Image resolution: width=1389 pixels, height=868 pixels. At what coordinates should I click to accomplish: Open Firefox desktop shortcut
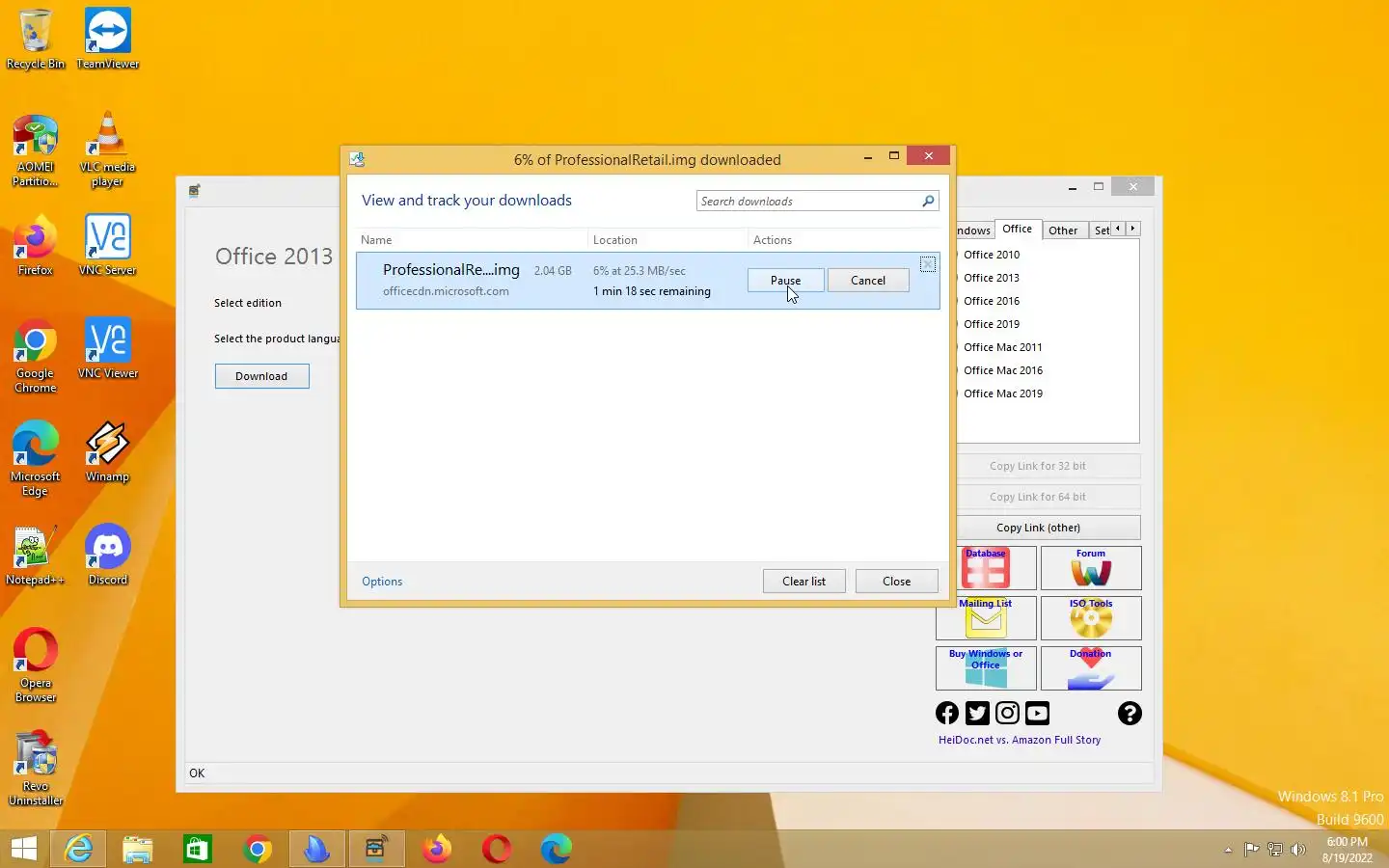tap(36, 247)
